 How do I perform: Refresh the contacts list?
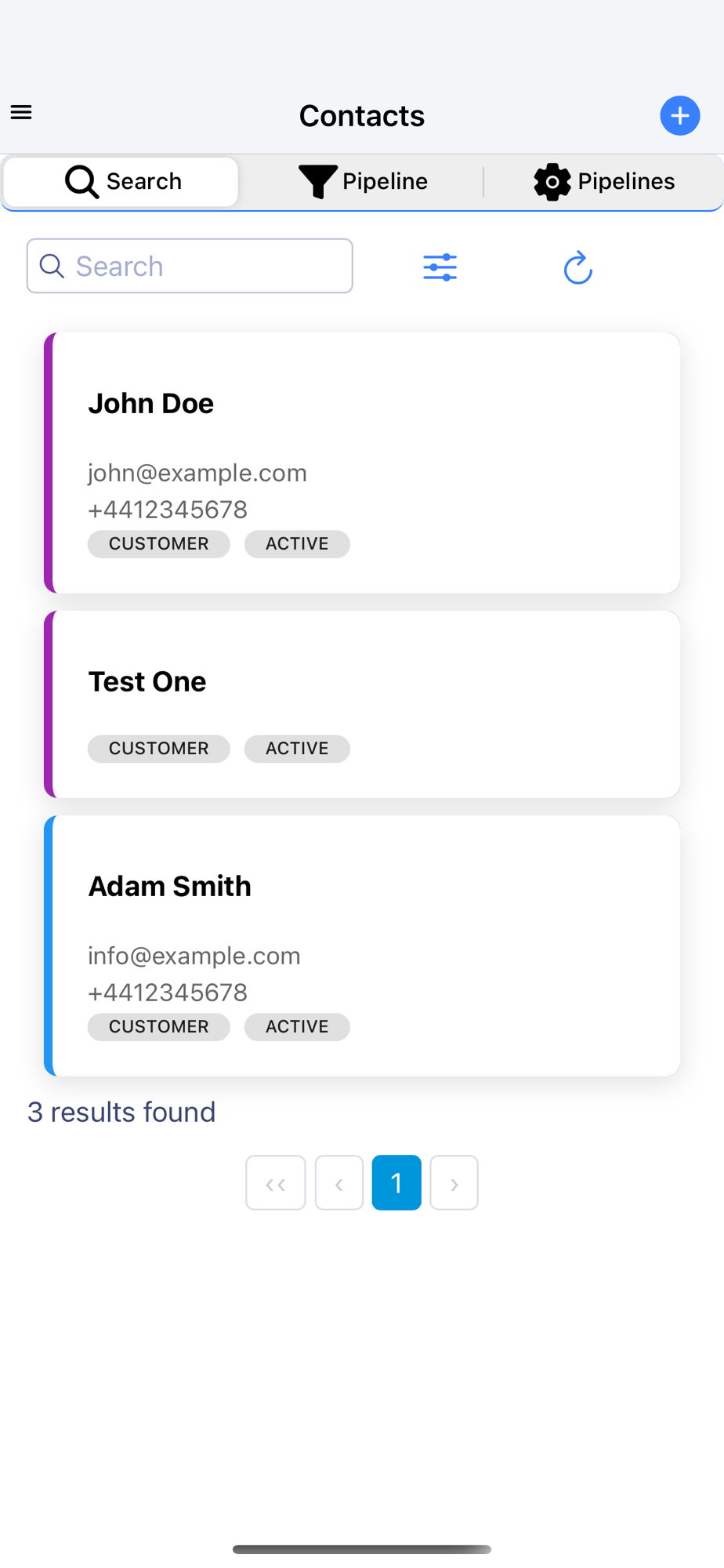point(578,267)
